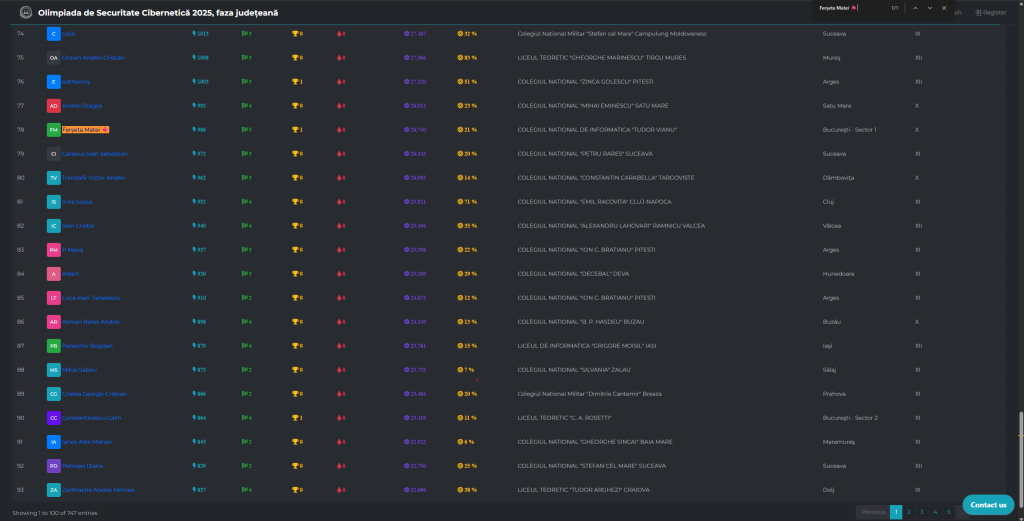The height and width of the screenshot is (521, 1024).
Task: Click the Contact us button
Action: click(987, 504)
